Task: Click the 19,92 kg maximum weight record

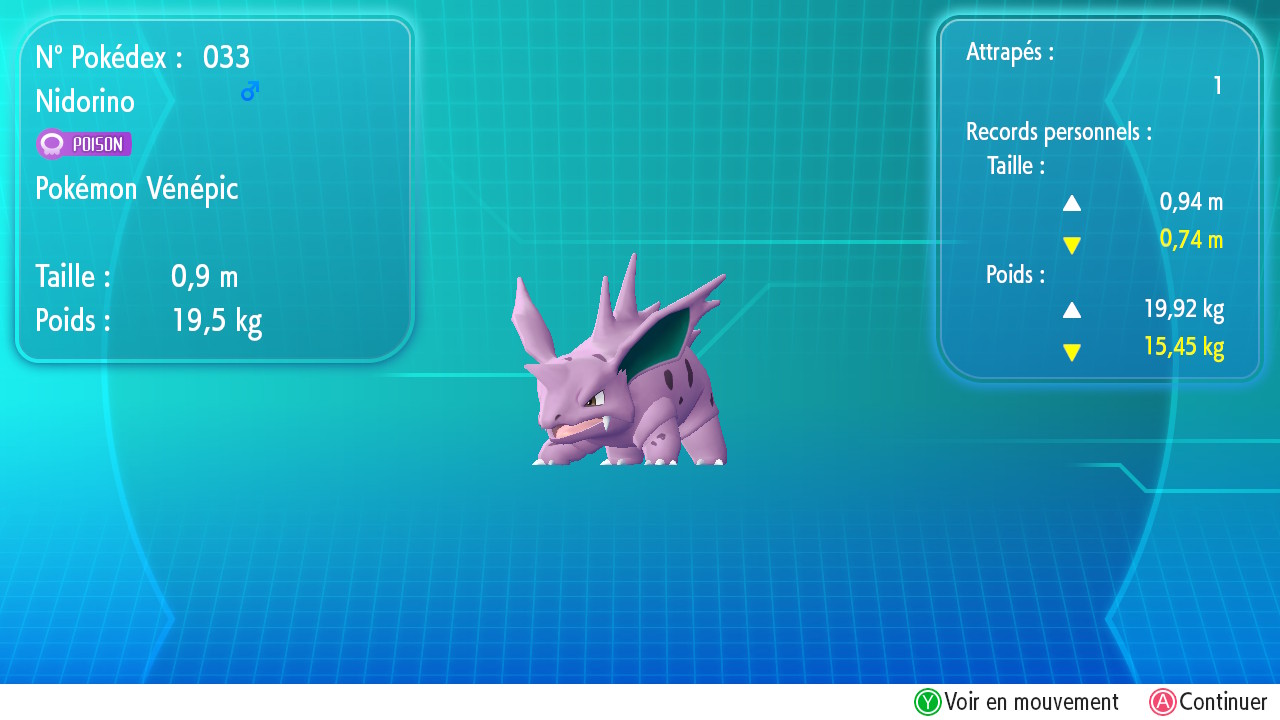Action: [x=1184, y=309]
